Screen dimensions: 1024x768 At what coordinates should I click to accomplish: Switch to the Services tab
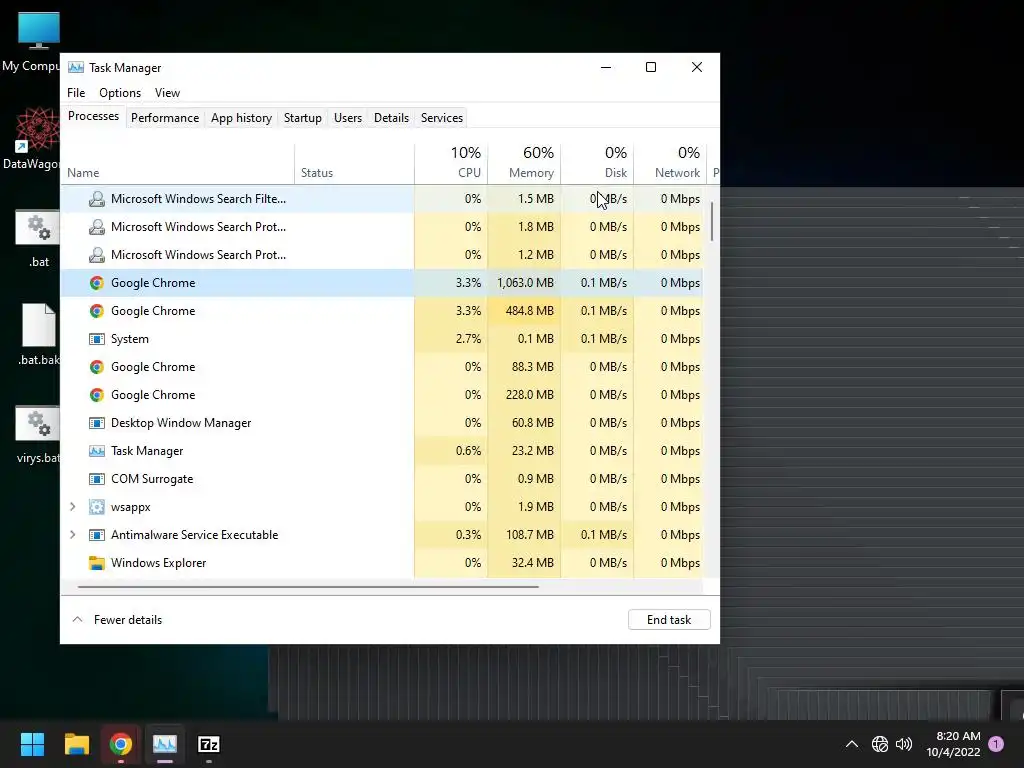click(x=441, y=118)
